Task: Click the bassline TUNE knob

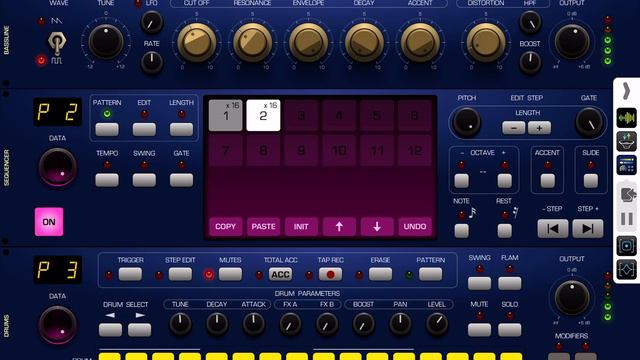Action: pyautogui.click(x=106, y=42)
